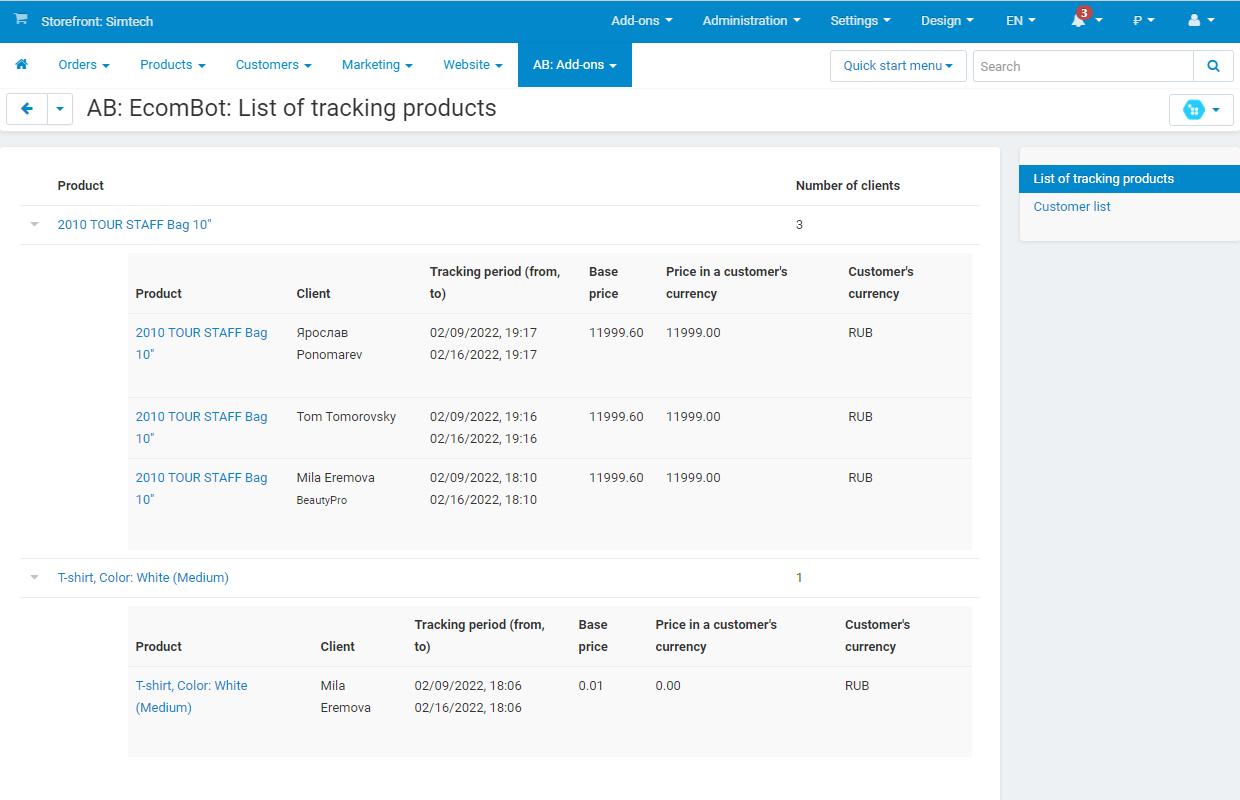Open the EN language dropdown
The height and width of the screenshot is (800, 1240).
pyautogui.click(x=1019, y=20)
